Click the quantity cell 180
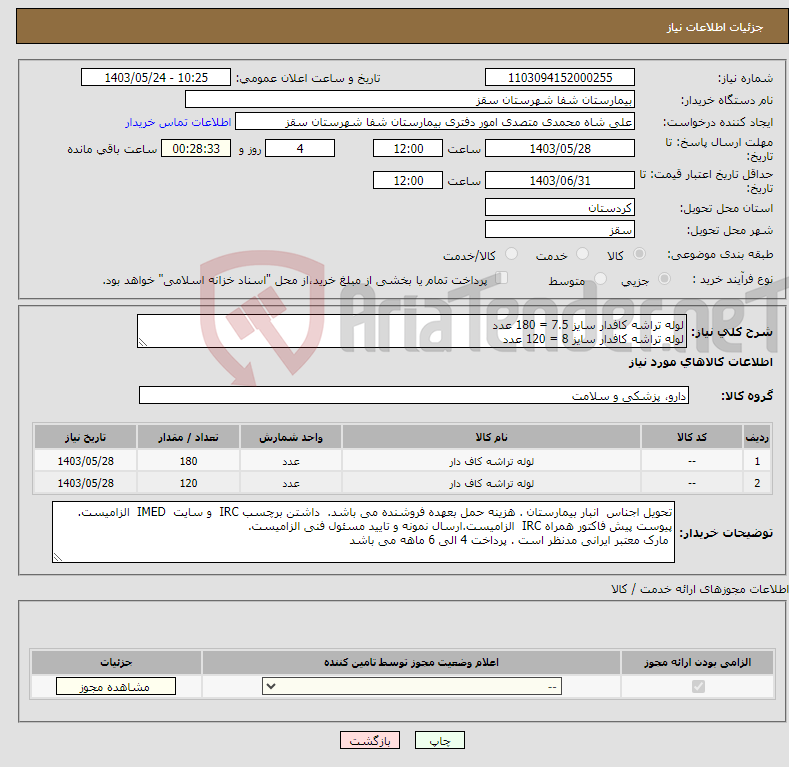Viewport: 789px width, 767px height. (x=188, y=461)
